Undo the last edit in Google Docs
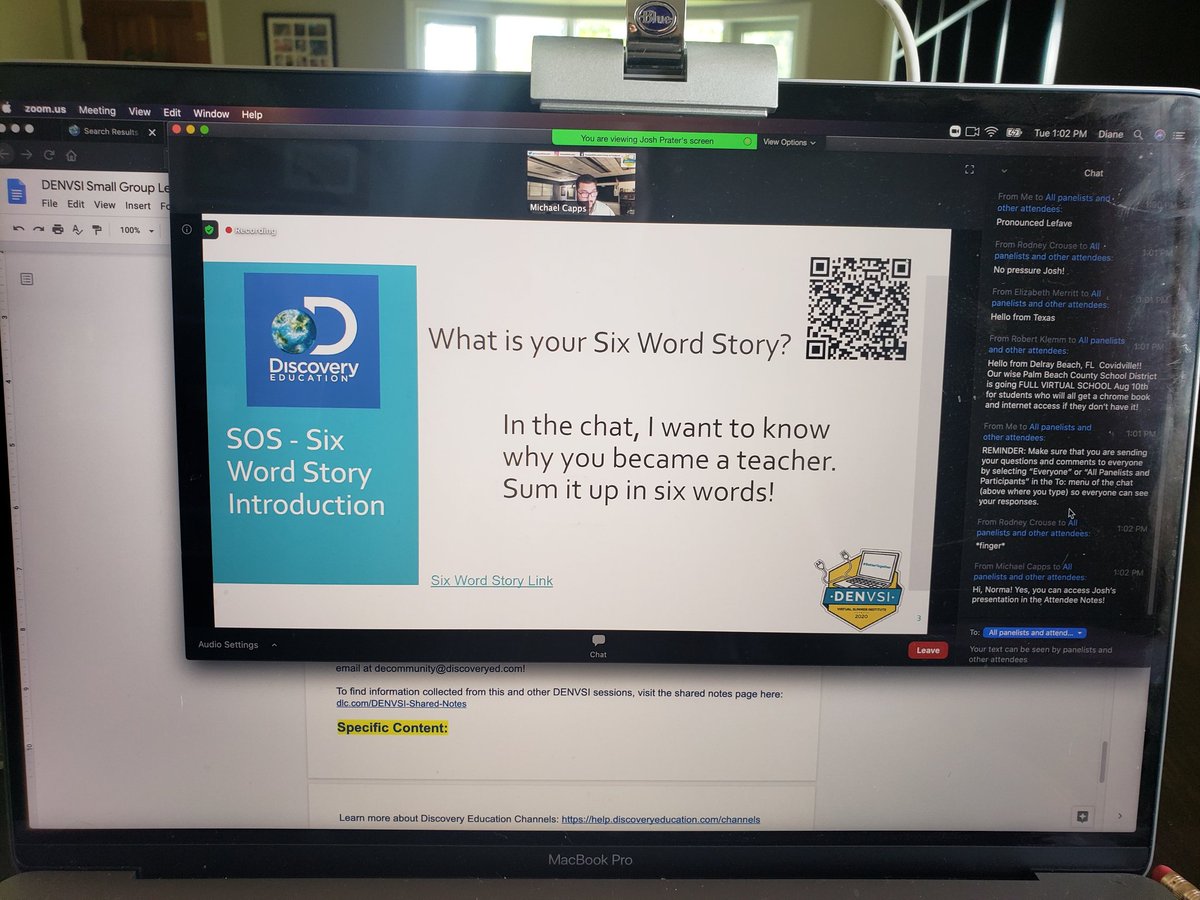 click(x=19, y=228)
